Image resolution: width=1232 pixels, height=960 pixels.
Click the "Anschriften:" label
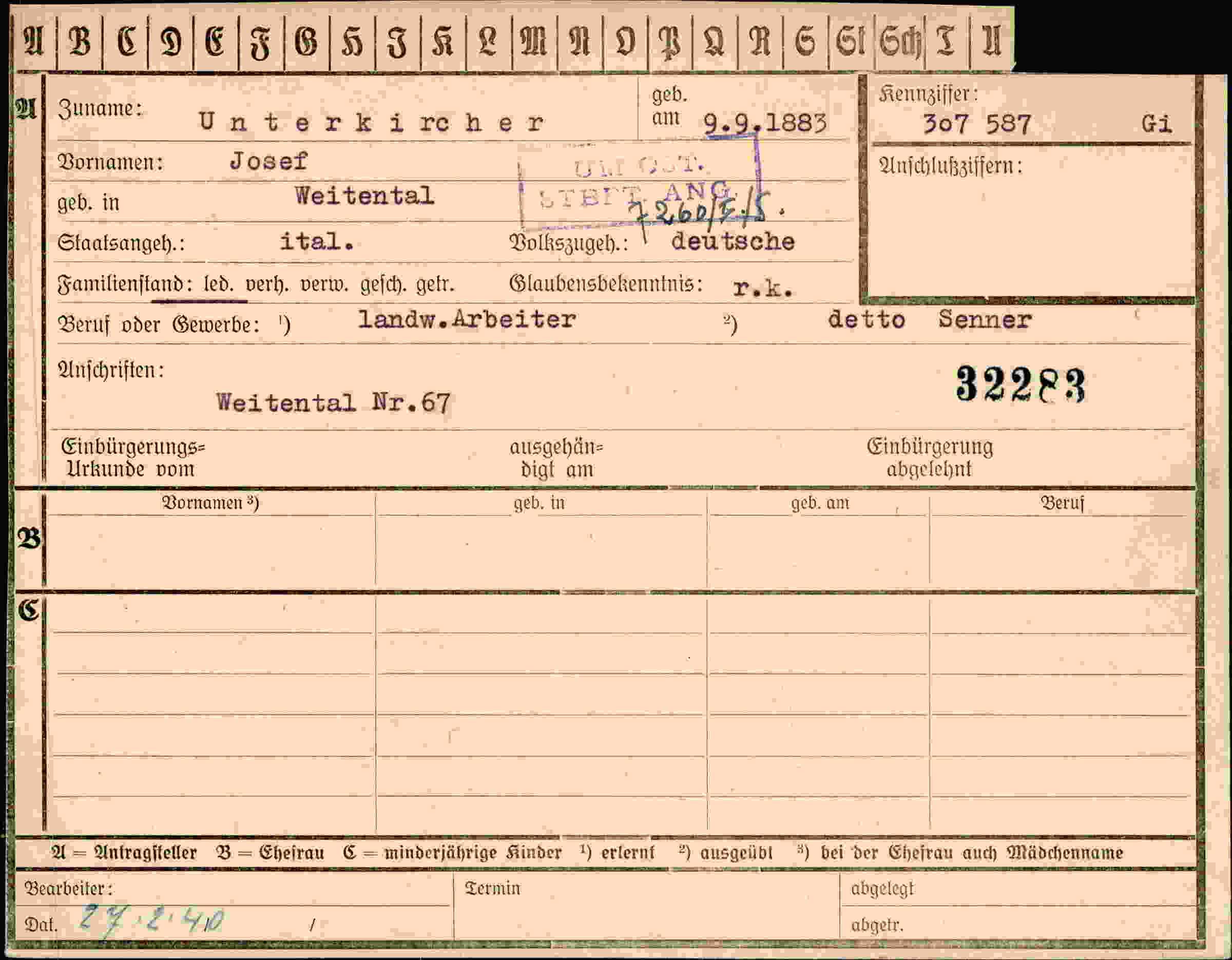111,370
